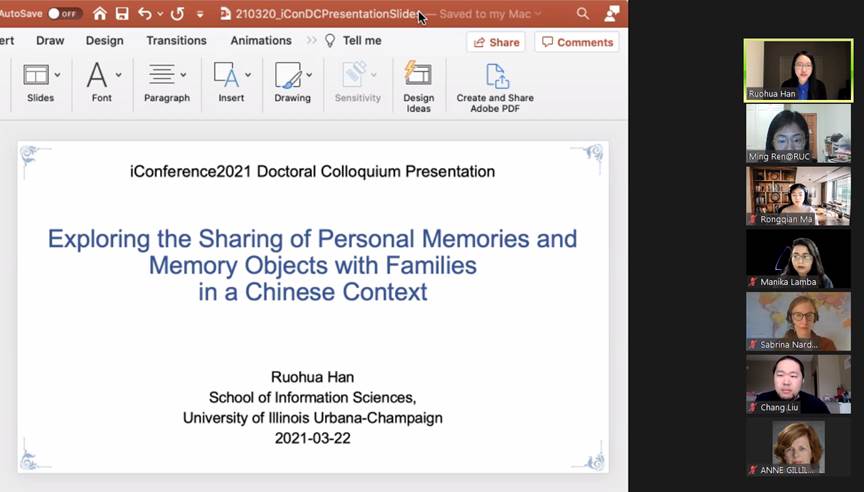This screenshot has width=864, height=492.
Task: Undo the last action
Action: [145, 14]
